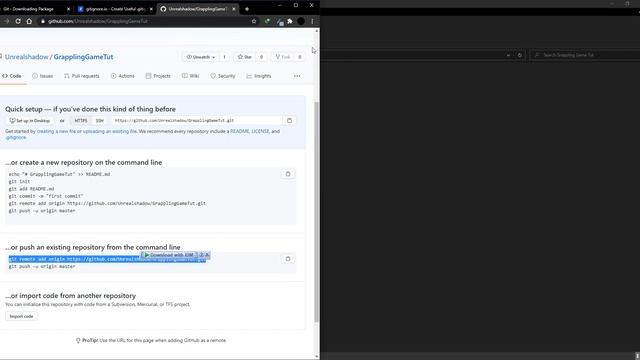This screenshot has height=360, width=640.
Task: Click the 'git add README.md' command line
Action: (31, 189)
